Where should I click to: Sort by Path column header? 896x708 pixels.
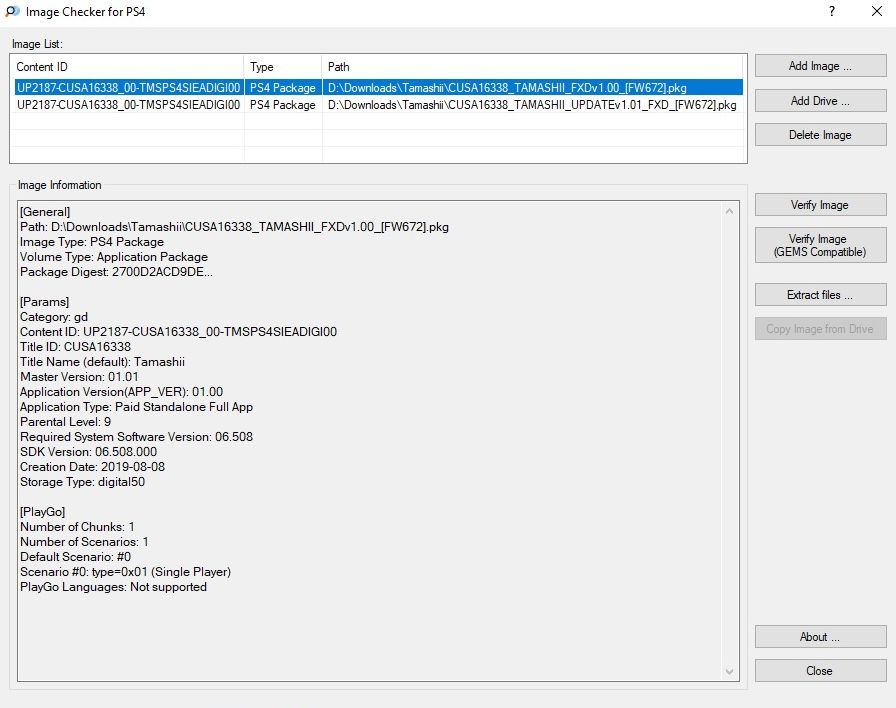click(x=533, y=67)
